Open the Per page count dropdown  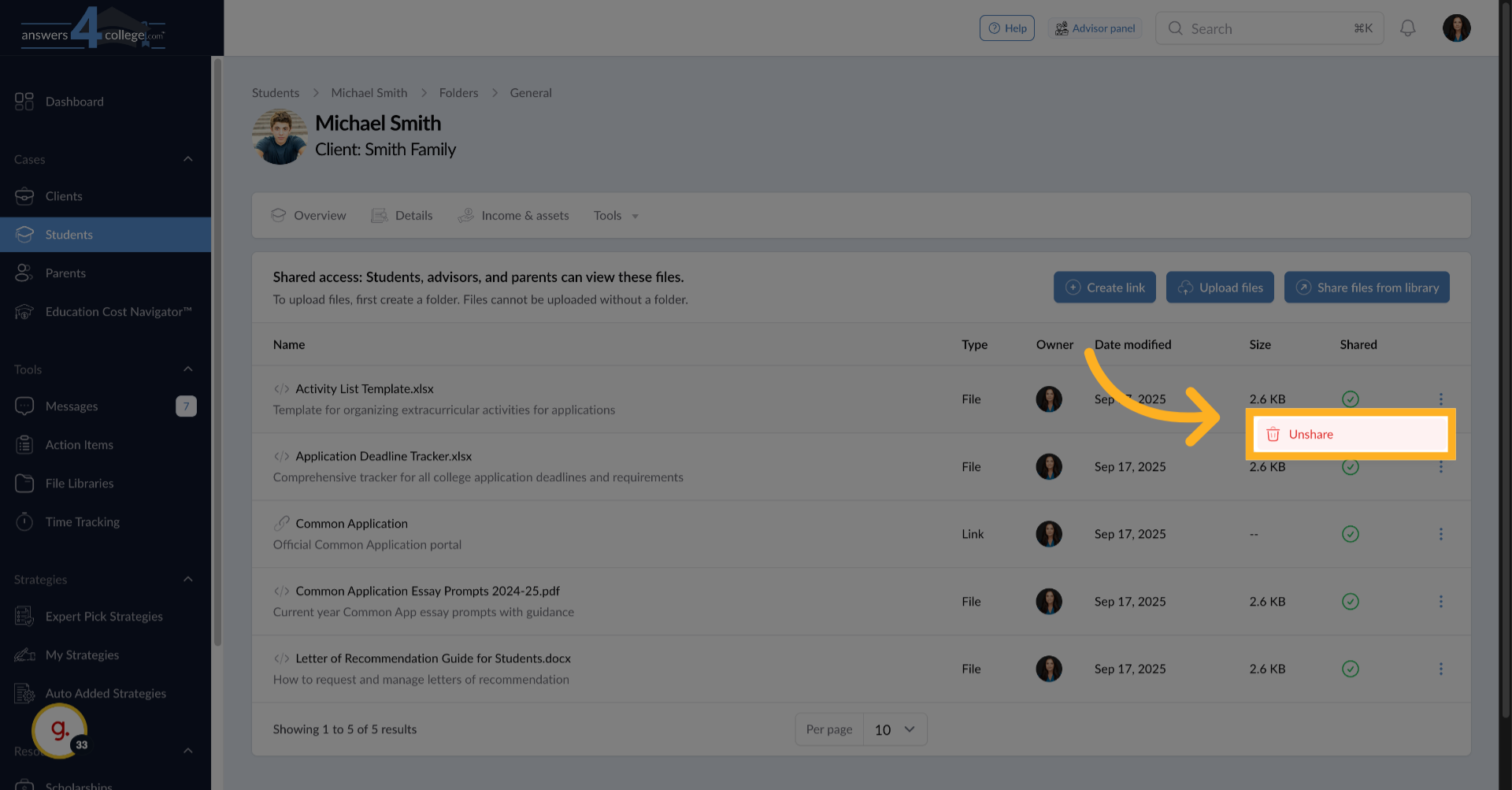tap(895, 729)
